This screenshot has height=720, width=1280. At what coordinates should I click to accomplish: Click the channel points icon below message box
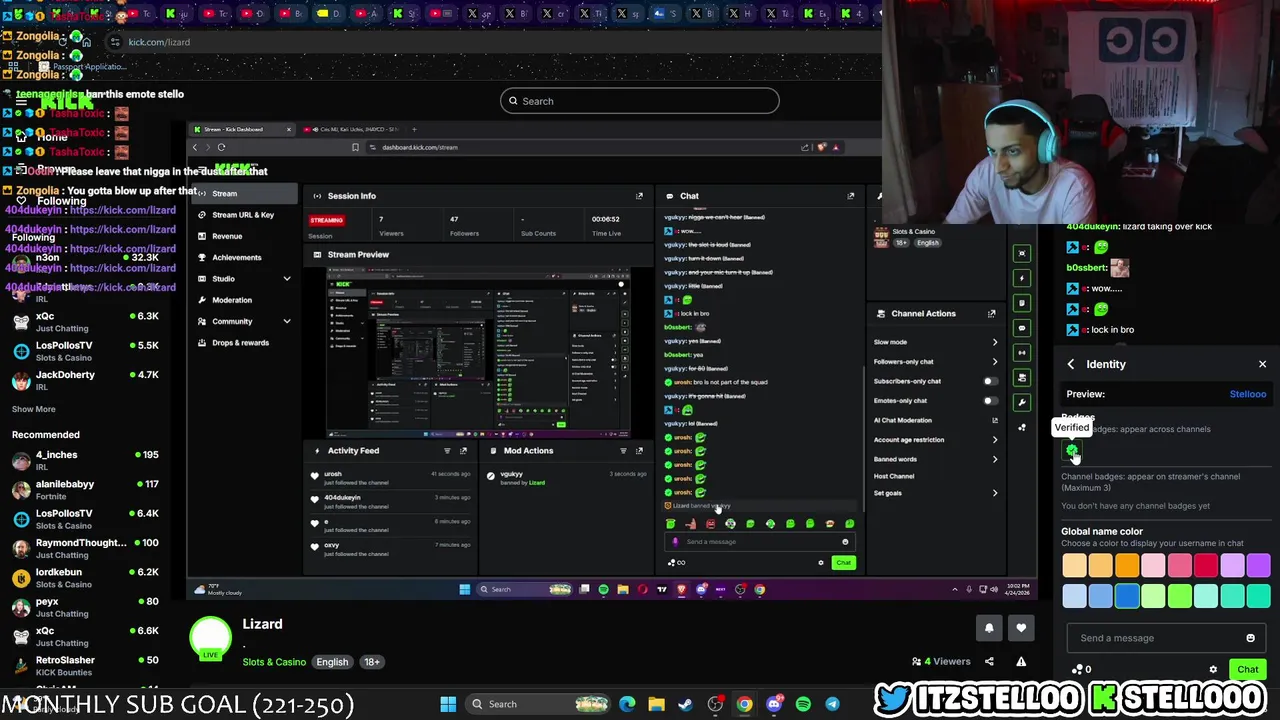coord(1078,669)
